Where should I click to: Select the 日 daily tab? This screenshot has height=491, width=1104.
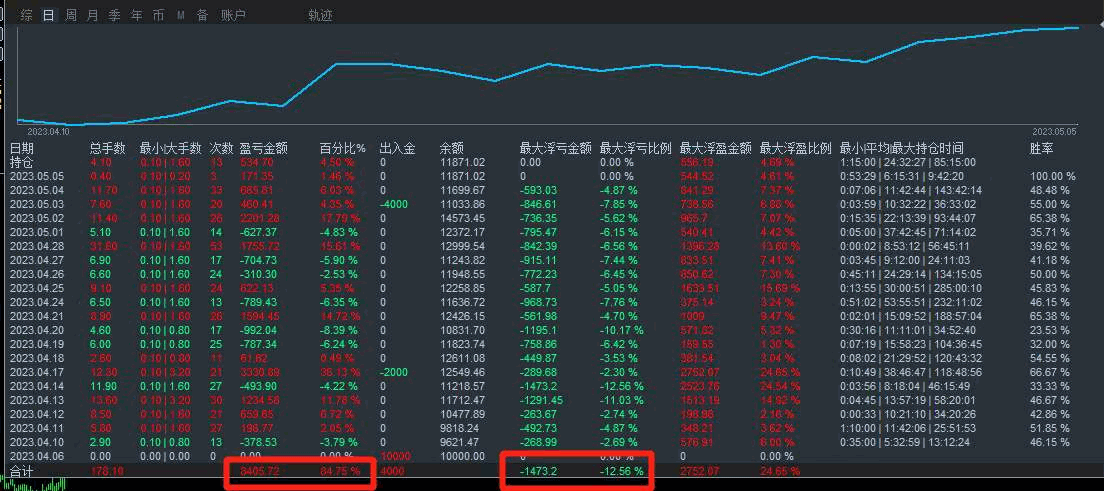(49, 15)
